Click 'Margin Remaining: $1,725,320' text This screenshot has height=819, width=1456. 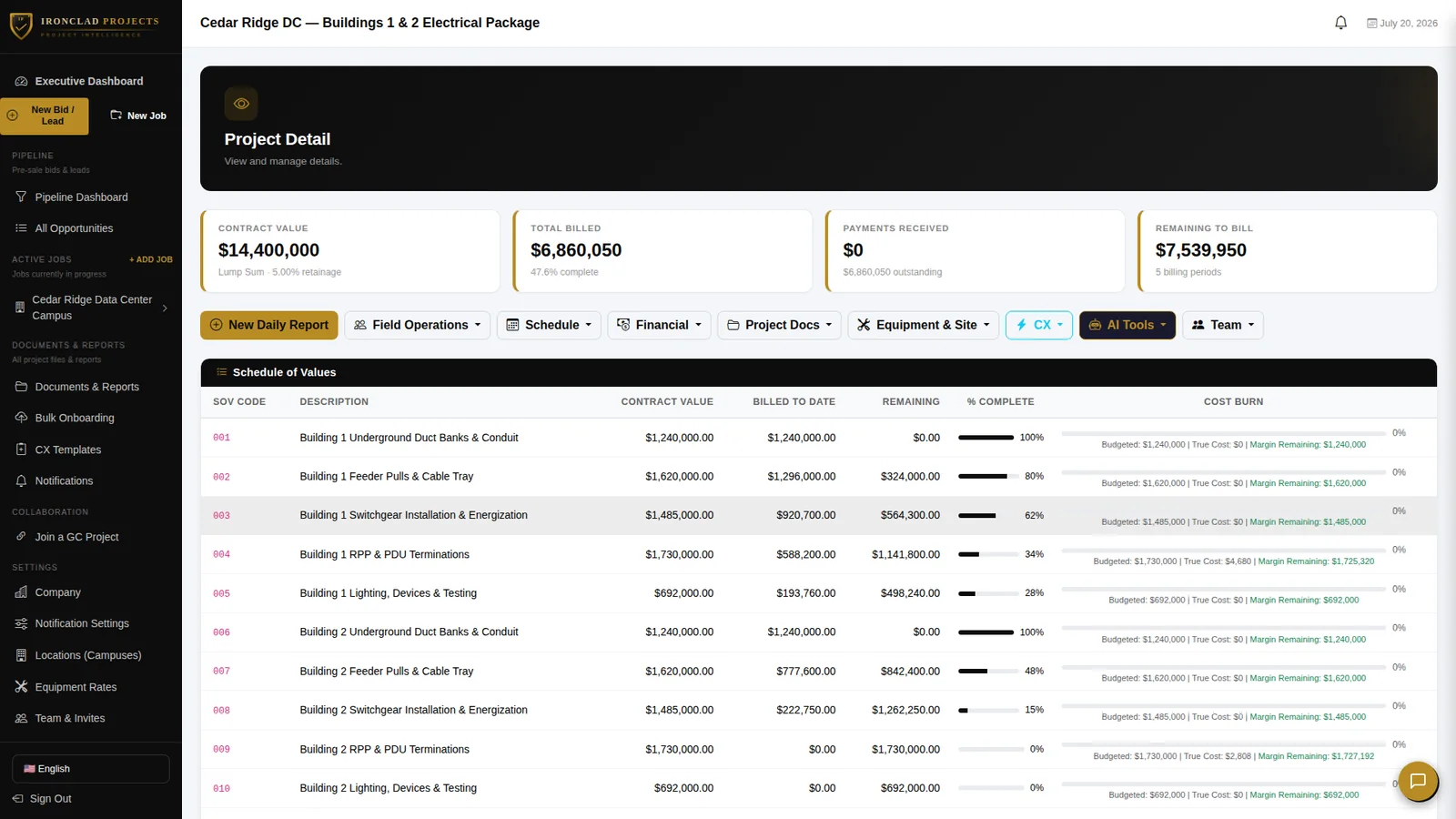(1316, 561)
